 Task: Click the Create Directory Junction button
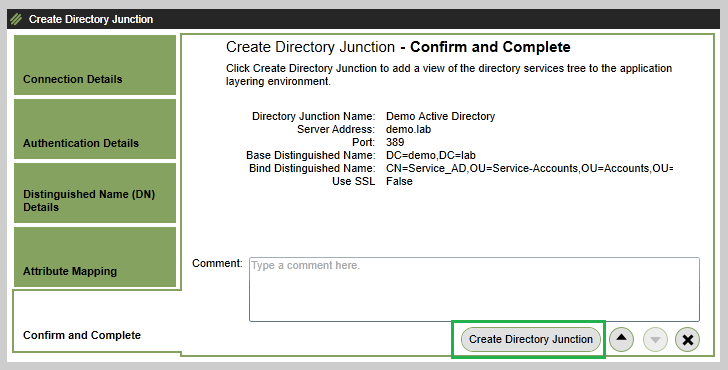point(531,339)
